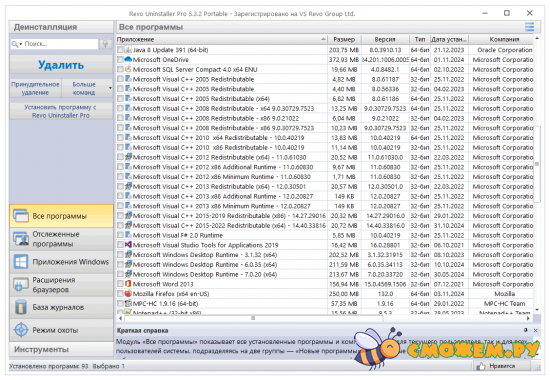
Task: Click the Forced Uninstall button
Action: tap(35, 88)
